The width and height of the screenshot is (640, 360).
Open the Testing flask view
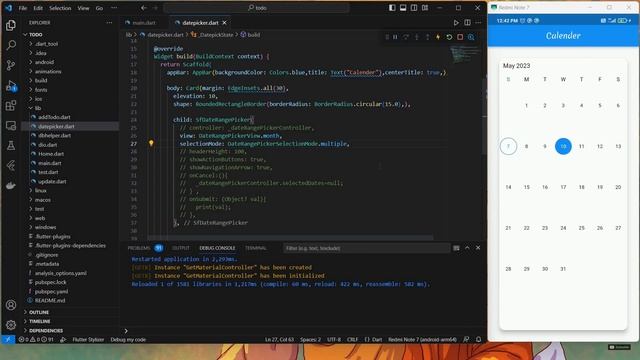11,145
